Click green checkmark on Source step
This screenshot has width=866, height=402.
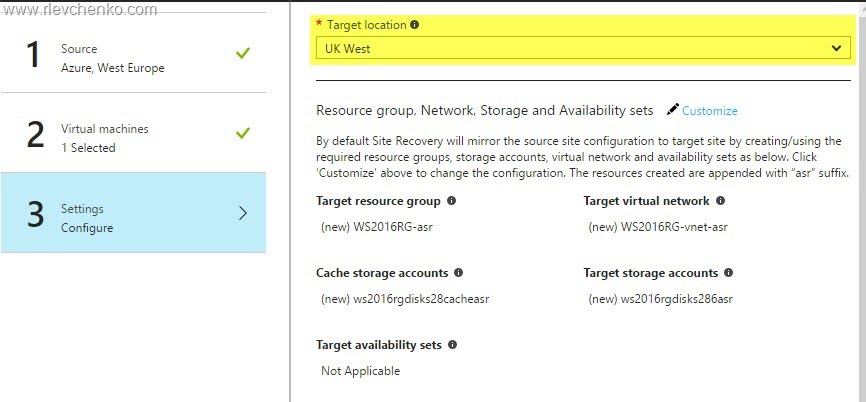coord(242,54)
